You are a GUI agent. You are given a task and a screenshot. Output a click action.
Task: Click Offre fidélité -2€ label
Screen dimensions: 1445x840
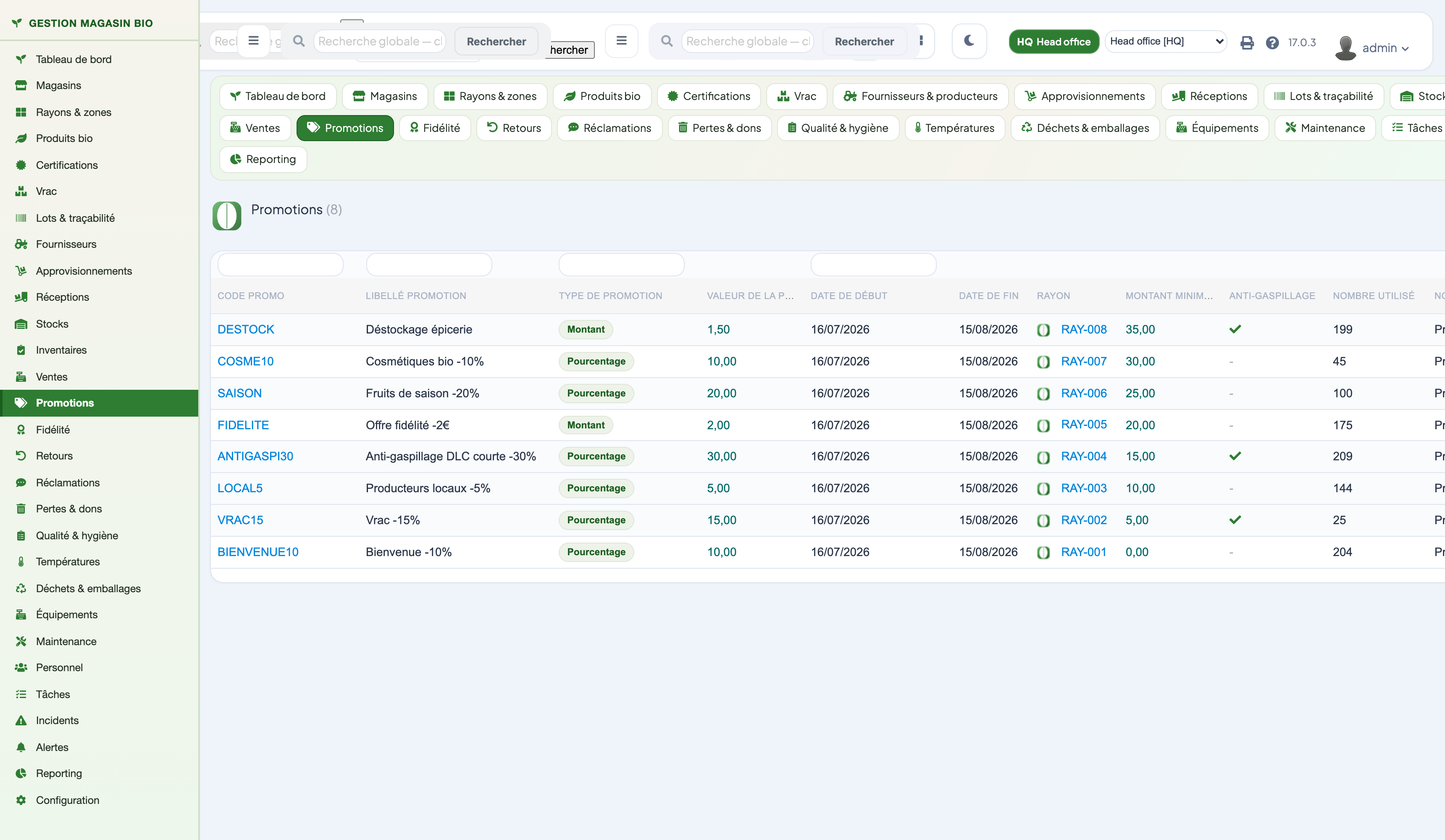pos(408,425)
